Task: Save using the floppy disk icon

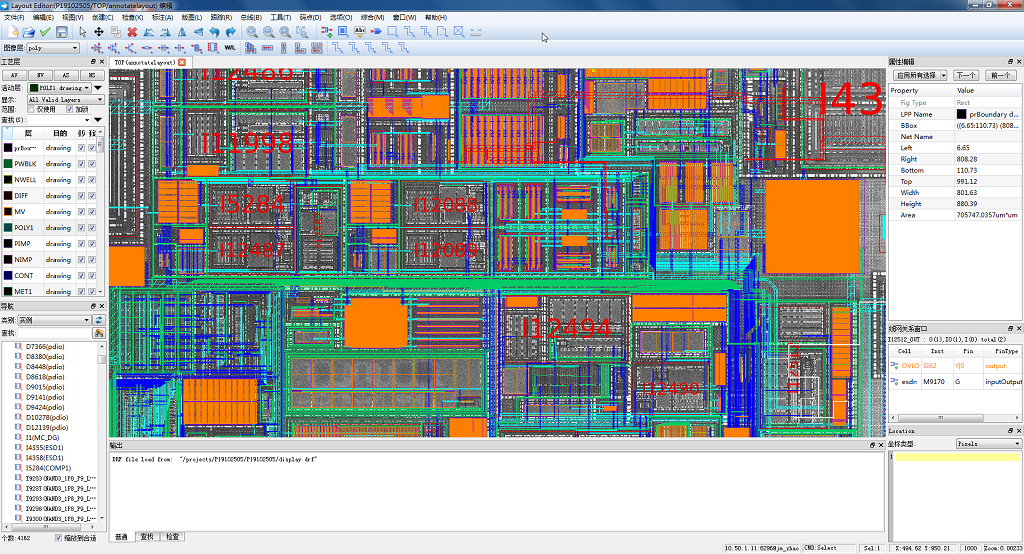Action: 62,31
